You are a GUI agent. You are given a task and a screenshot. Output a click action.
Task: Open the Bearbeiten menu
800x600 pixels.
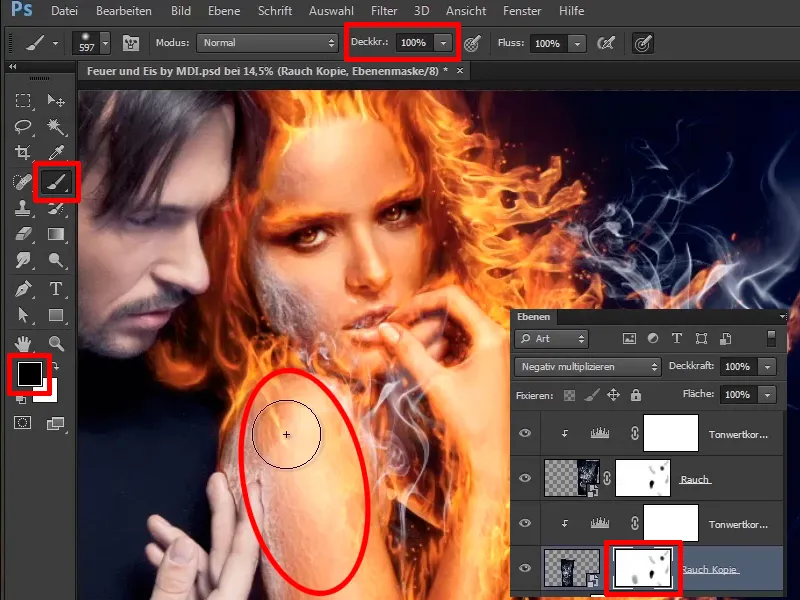[x=123, y=11]
